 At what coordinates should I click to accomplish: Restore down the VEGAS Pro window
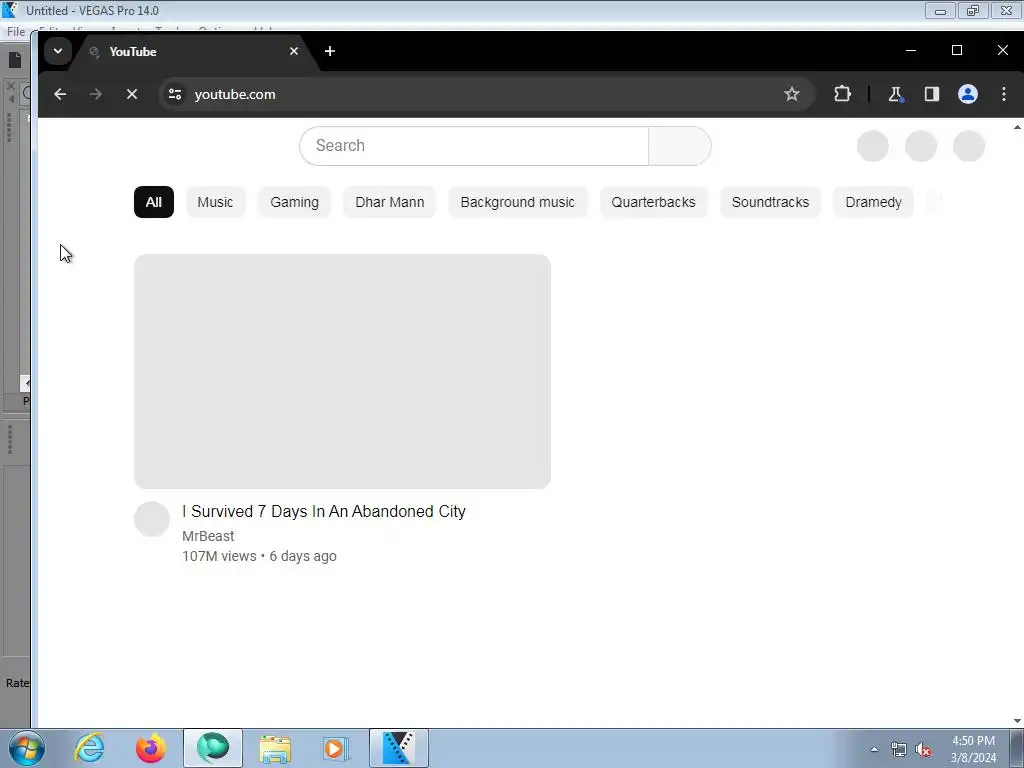[x=973, y=11]
